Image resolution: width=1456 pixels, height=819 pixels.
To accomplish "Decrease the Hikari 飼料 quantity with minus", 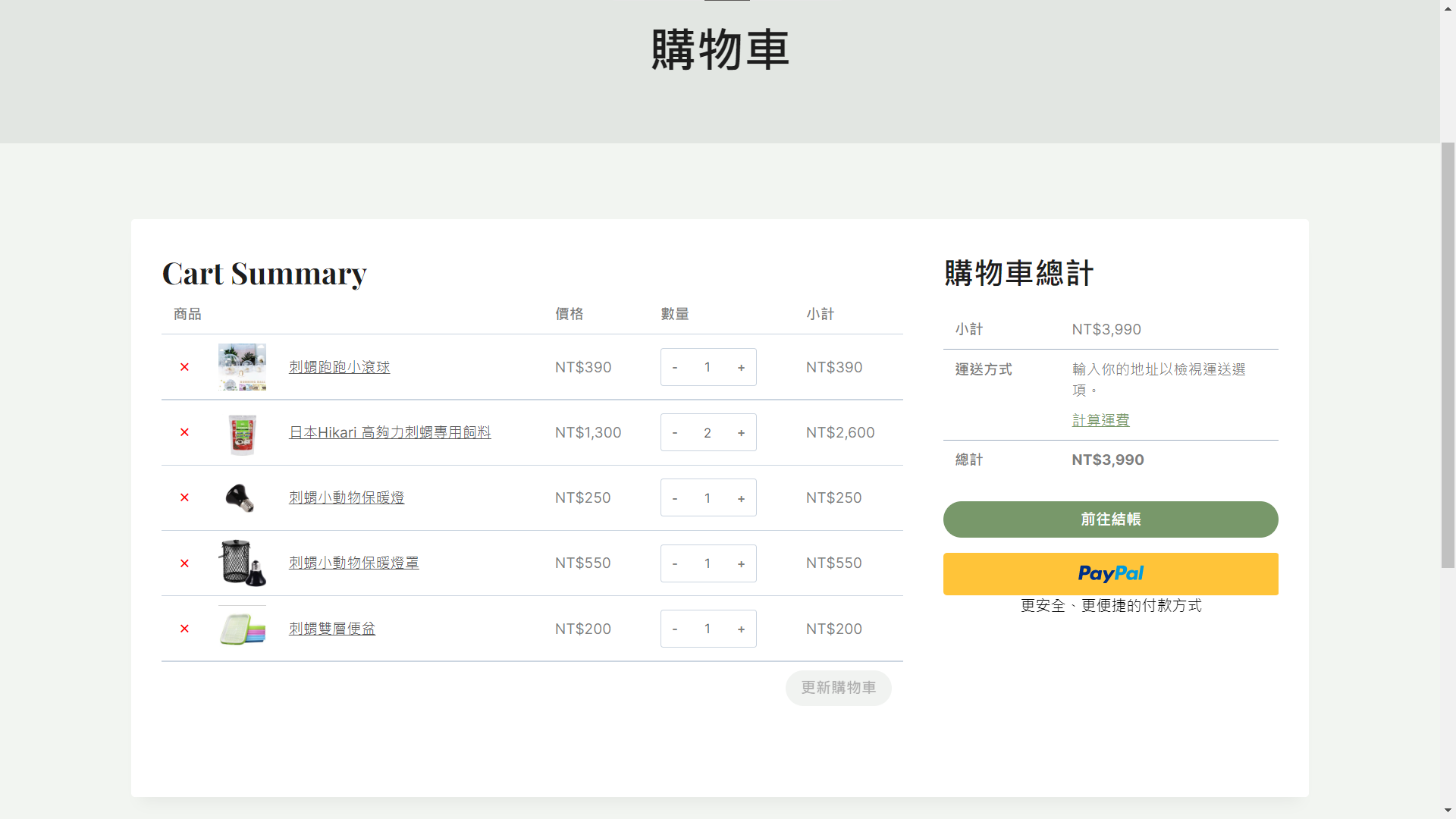I will 675,432.
